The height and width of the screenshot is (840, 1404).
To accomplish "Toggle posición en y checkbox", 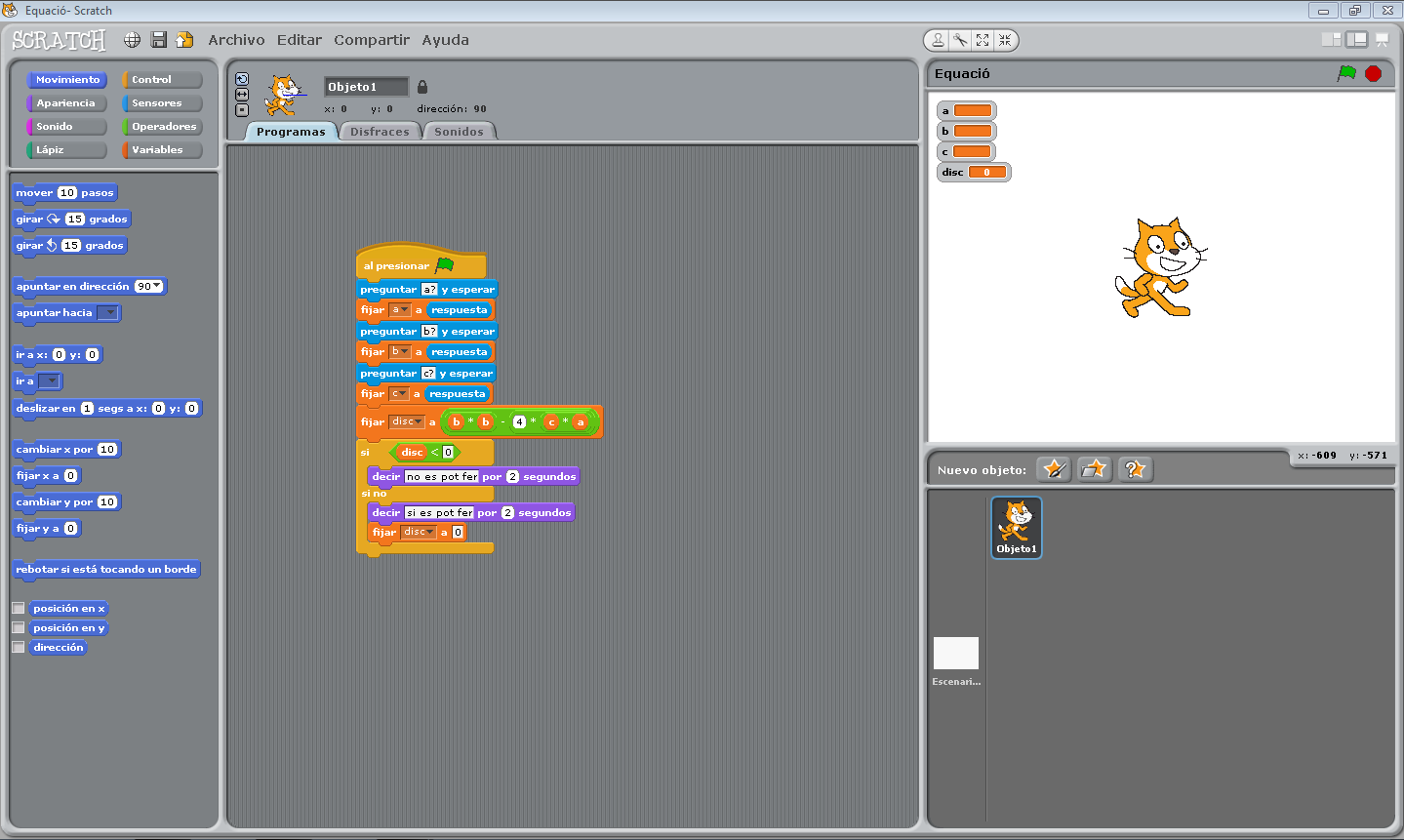I will click(x=18, y=627).
